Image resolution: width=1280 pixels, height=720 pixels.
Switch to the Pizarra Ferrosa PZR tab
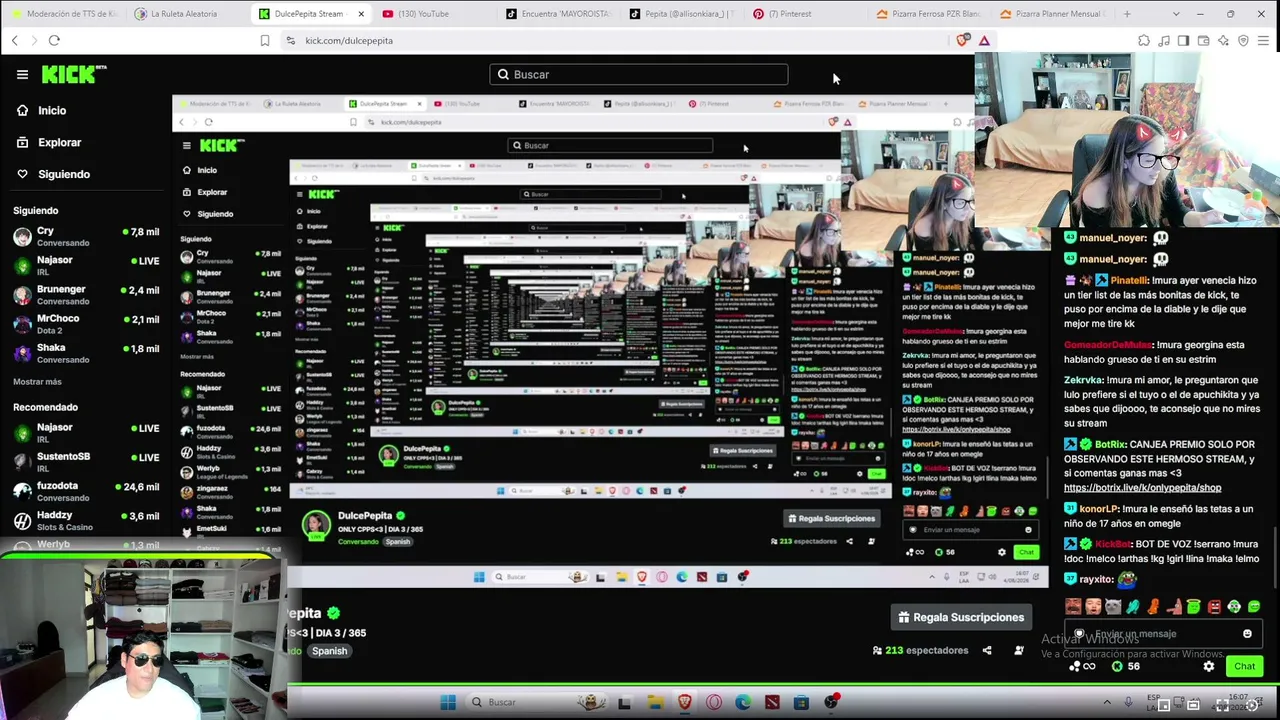tap(931, 14)
